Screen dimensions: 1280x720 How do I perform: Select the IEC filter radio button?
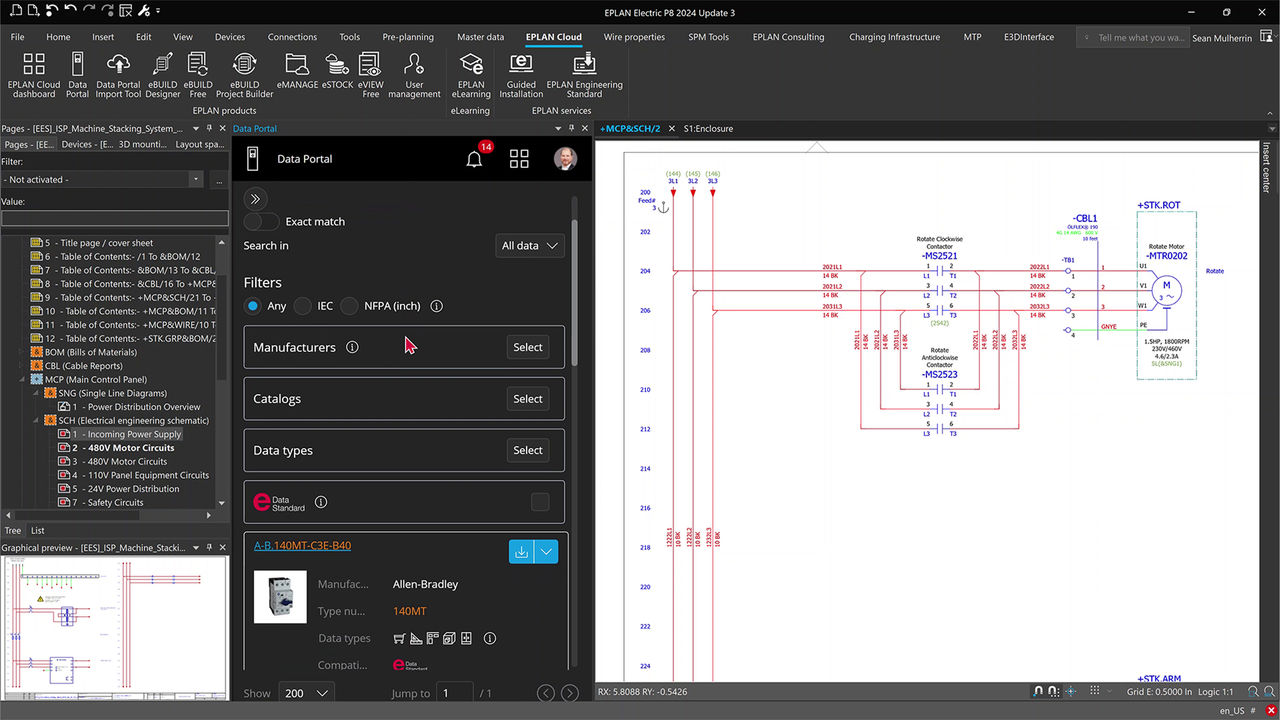point(303,306)
